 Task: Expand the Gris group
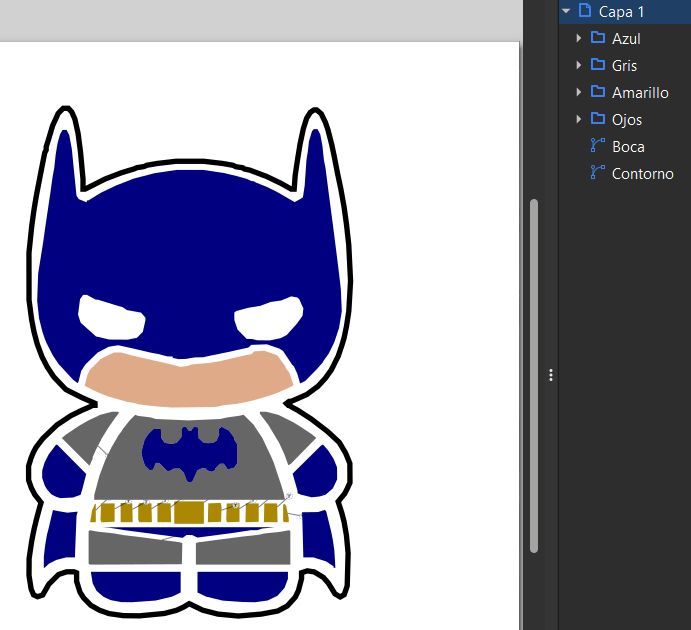pos(579,65)
